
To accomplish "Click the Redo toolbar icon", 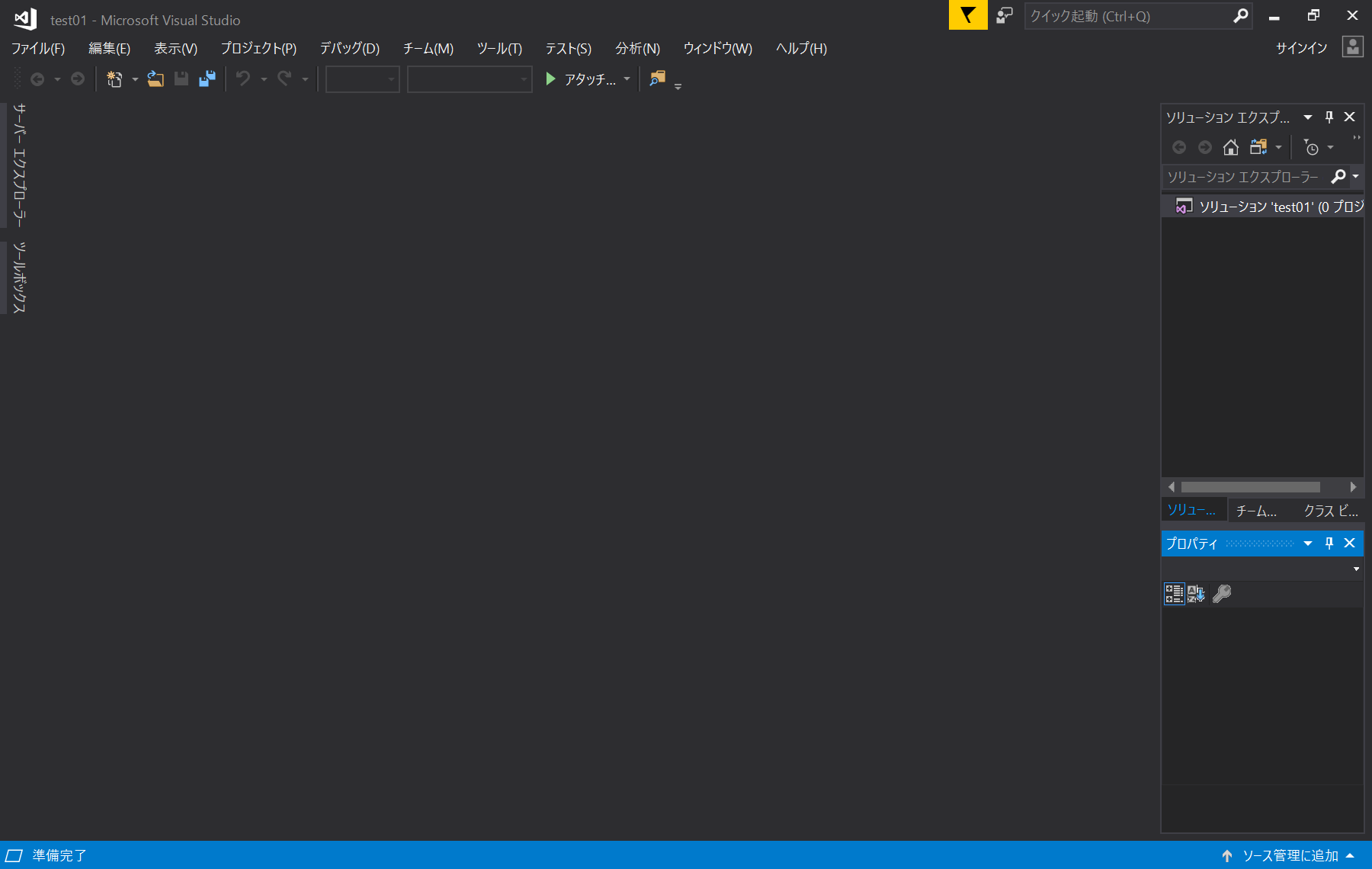I will pos(284,79).
